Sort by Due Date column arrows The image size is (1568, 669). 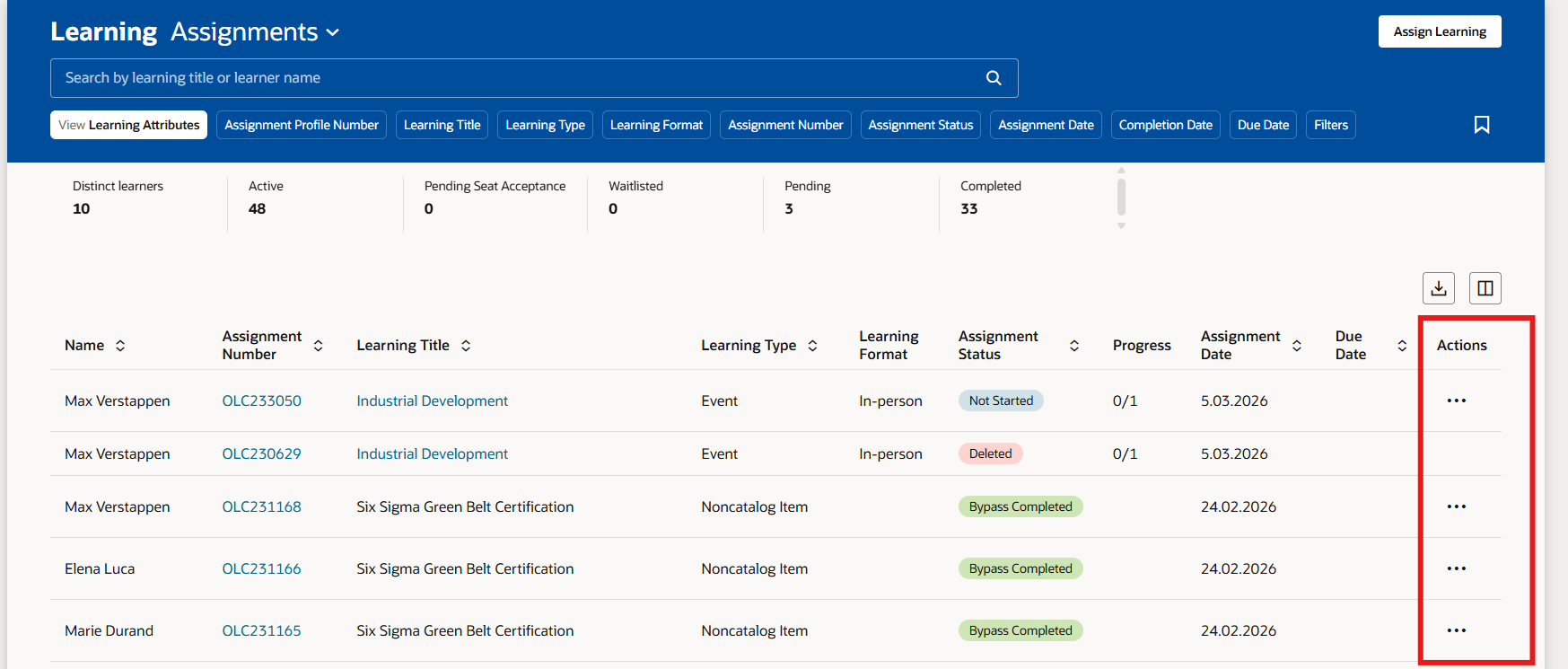[x=1402, y=346]
